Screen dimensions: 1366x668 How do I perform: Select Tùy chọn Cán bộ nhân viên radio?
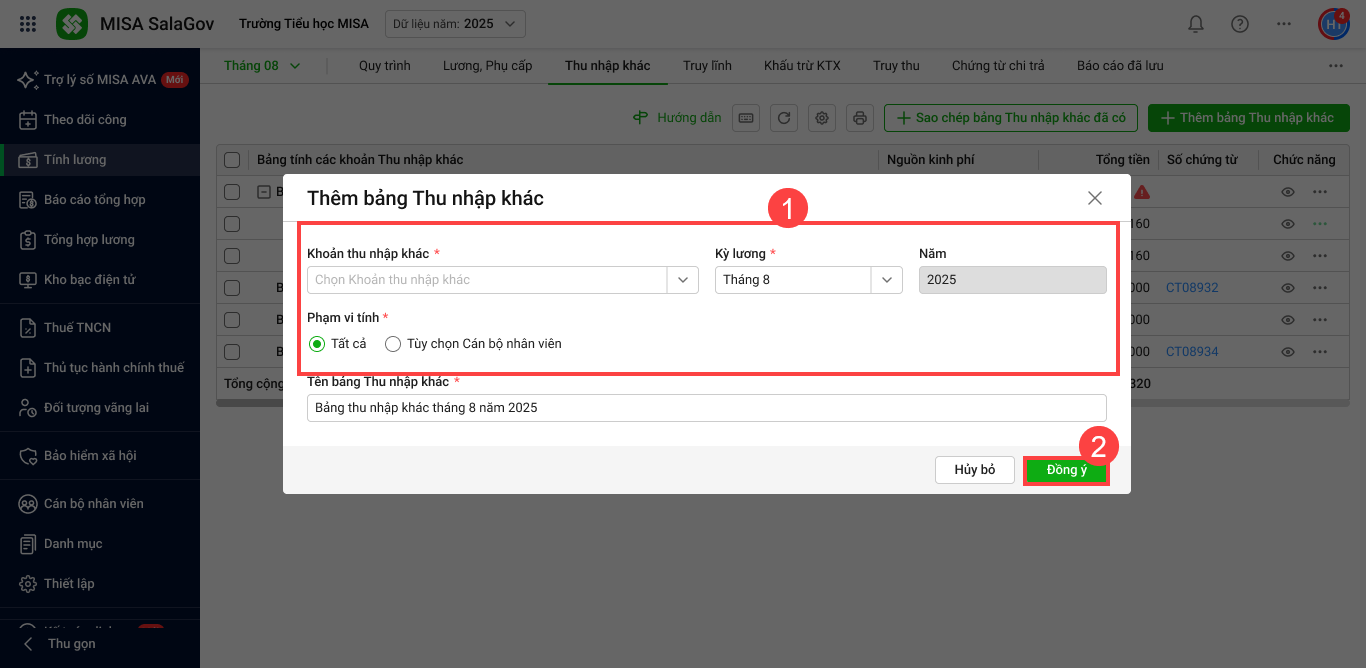393,344
